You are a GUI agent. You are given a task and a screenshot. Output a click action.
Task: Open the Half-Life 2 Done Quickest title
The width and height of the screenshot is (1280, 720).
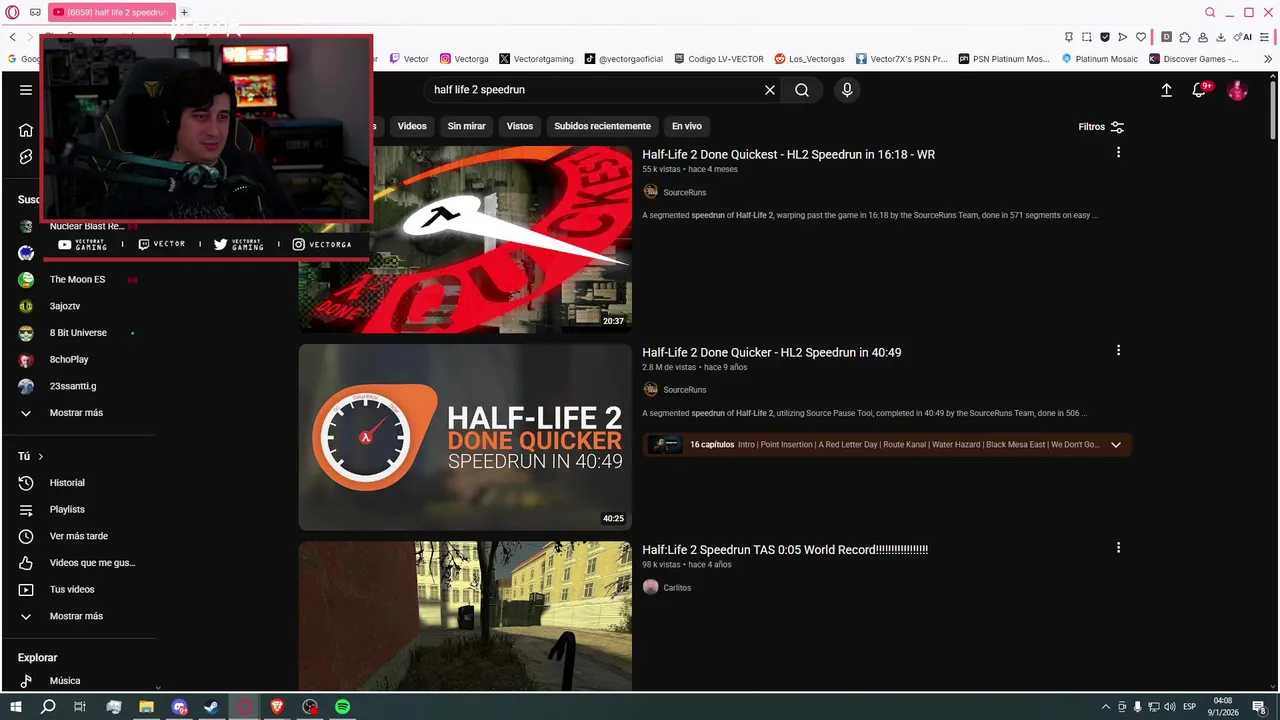point(788,155)
